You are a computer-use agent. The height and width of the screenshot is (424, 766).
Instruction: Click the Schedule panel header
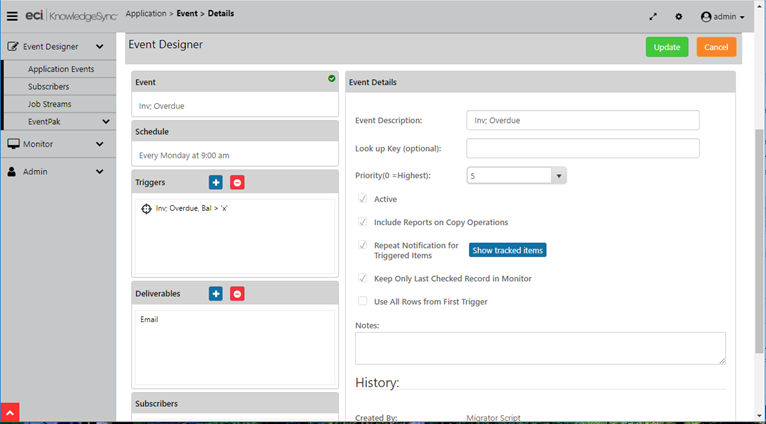pyautogui.click(x=235, y=131)
